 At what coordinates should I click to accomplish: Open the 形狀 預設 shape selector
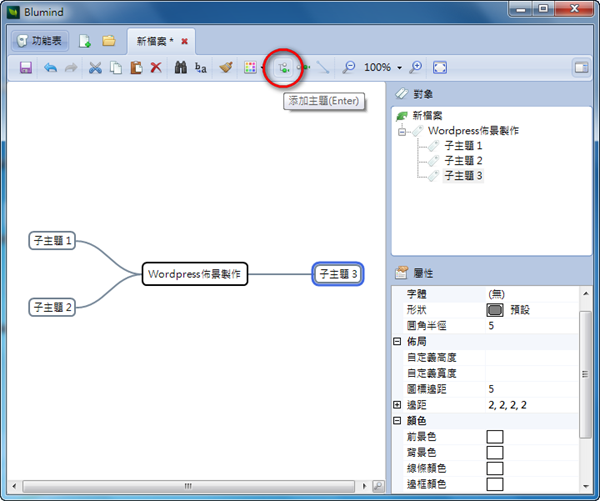(532, 310)
